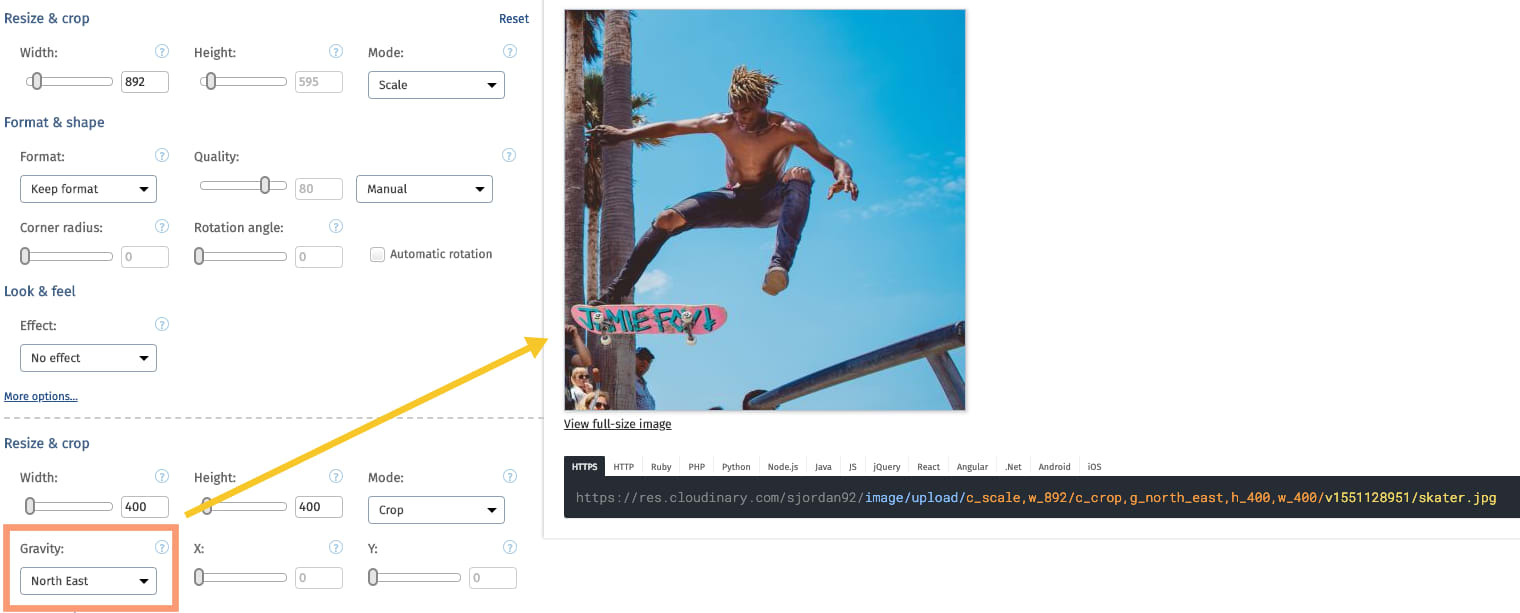This screenshot has height=613, width=1520.
Task: Open help icon next to Quality
Action: [x=509, y=156]
